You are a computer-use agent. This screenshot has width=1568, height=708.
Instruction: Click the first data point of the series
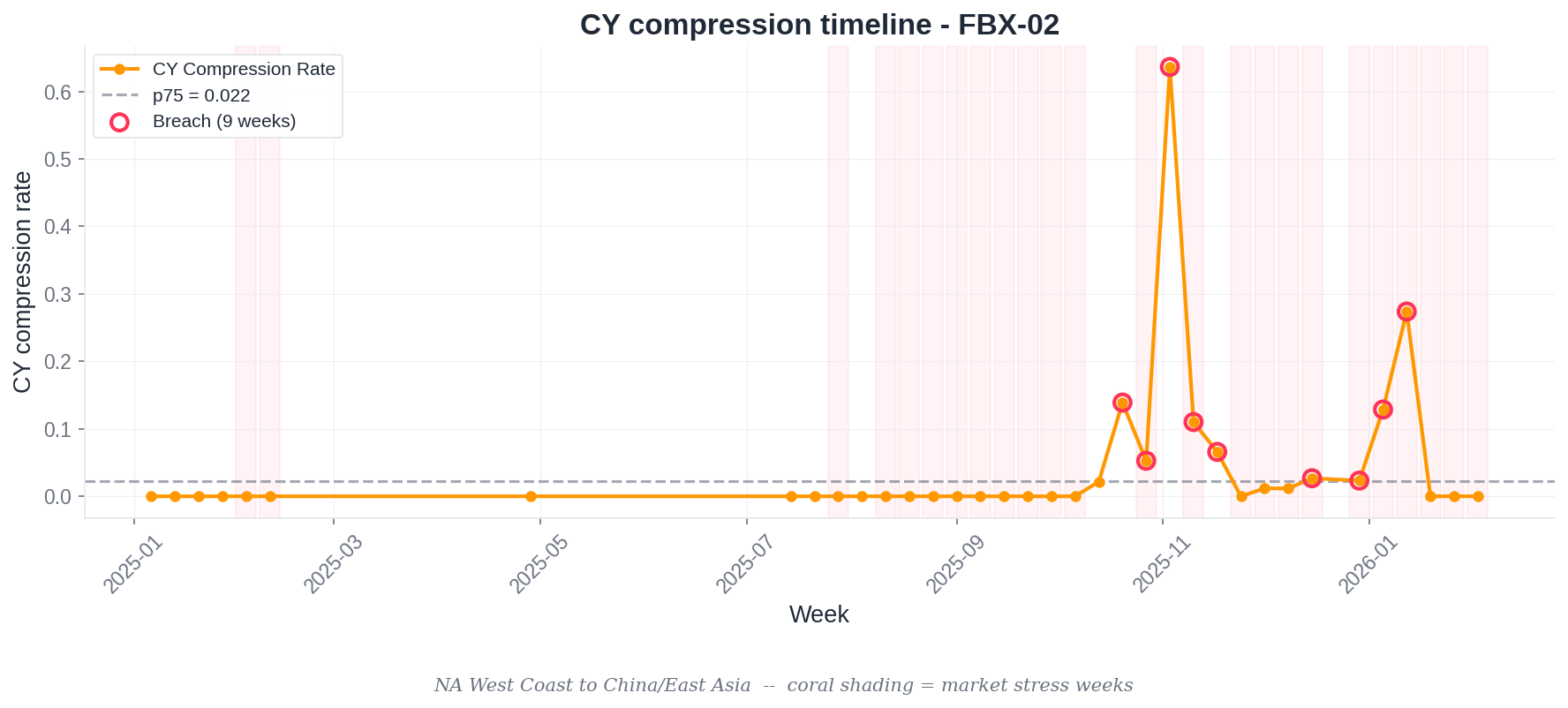click(151, 496)
